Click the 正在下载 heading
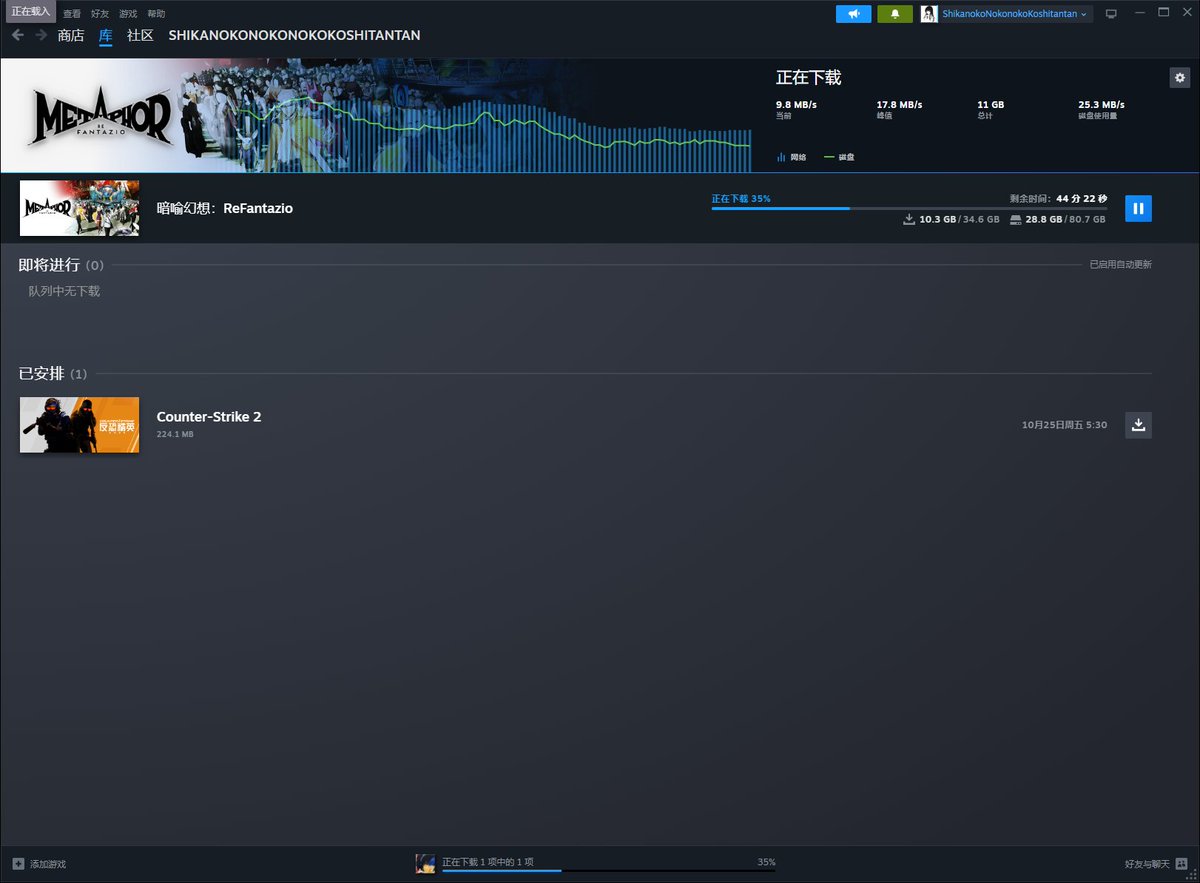Viewport: 1200px width, 883px height. coord(809,78)
